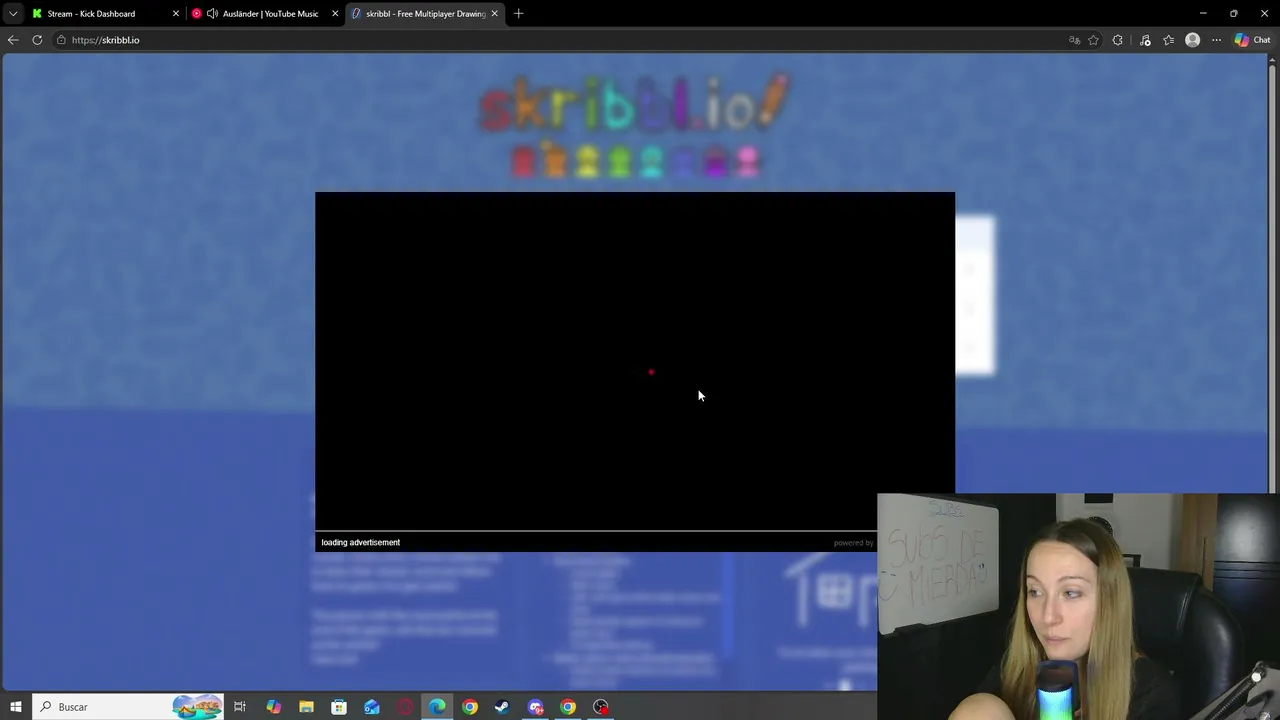The width and height of the screenshot is (1280, 720).
Task: Click the skribbl.io logo
Action: click(635, 105)
